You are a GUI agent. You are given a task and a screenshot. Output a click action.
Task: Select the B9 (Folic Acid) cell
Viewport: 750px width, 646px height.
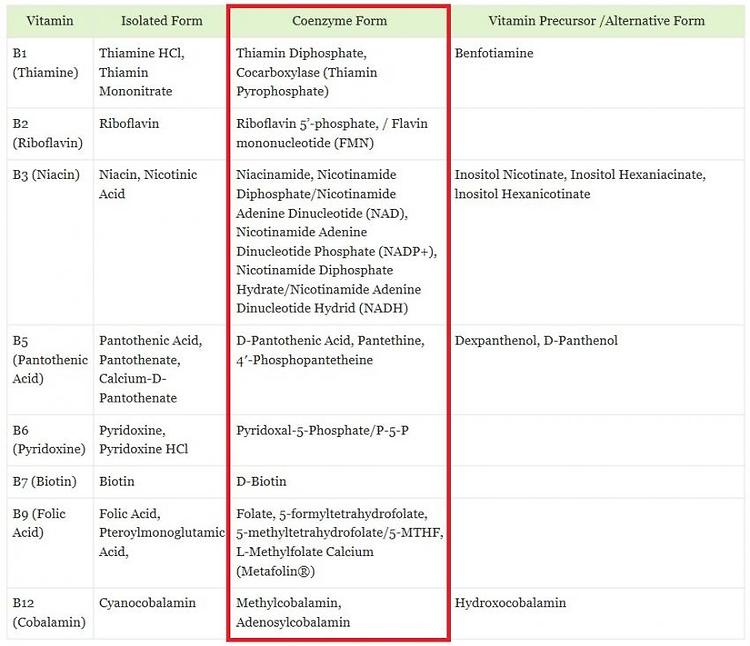pyautogui.click(x=50, y=543)
